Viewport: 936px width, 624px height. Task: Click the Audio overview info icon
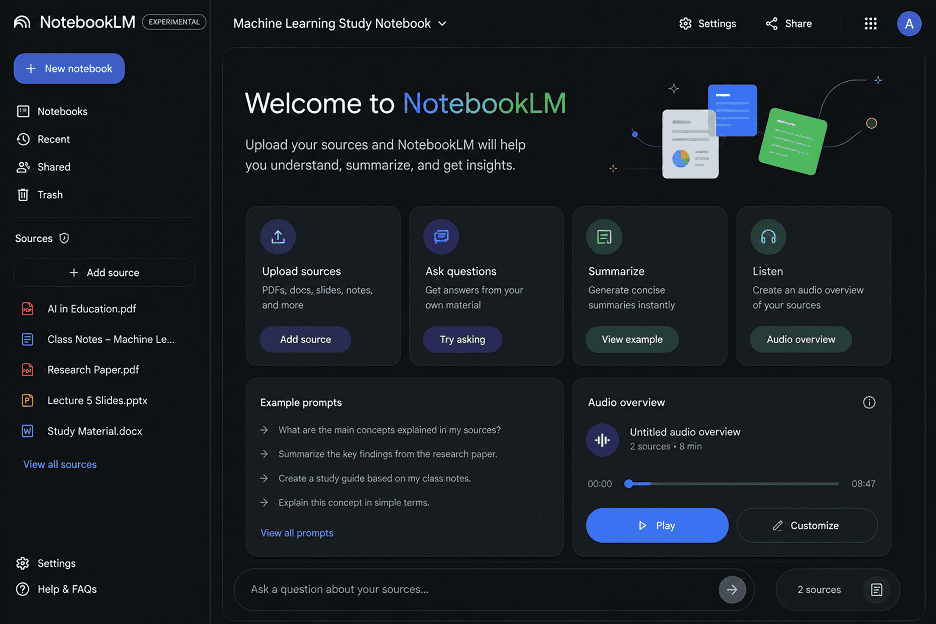(x=869, y=402)
